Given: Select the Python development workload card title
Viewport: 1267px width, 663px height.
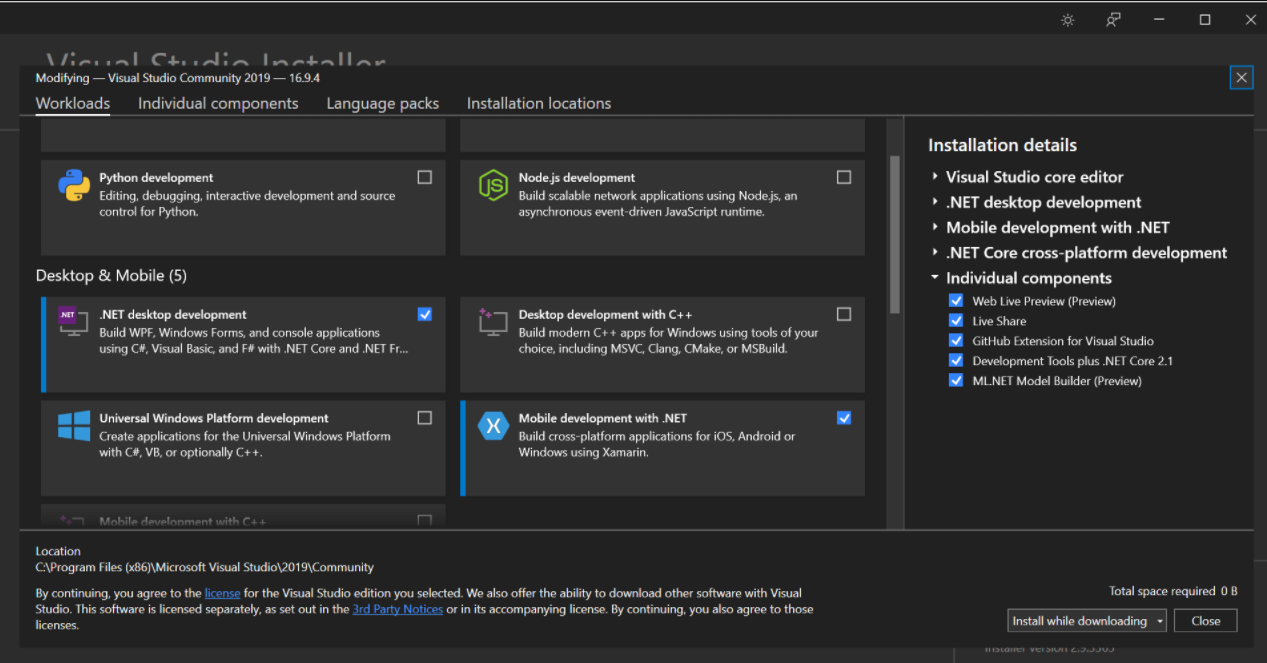Looking at the screenshot, I should pos(156,178).
